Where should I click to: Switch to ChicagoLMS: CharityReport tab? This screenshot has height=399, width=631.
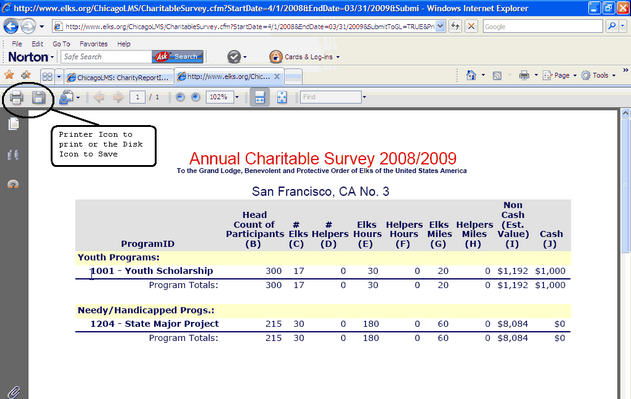(119, 77)
